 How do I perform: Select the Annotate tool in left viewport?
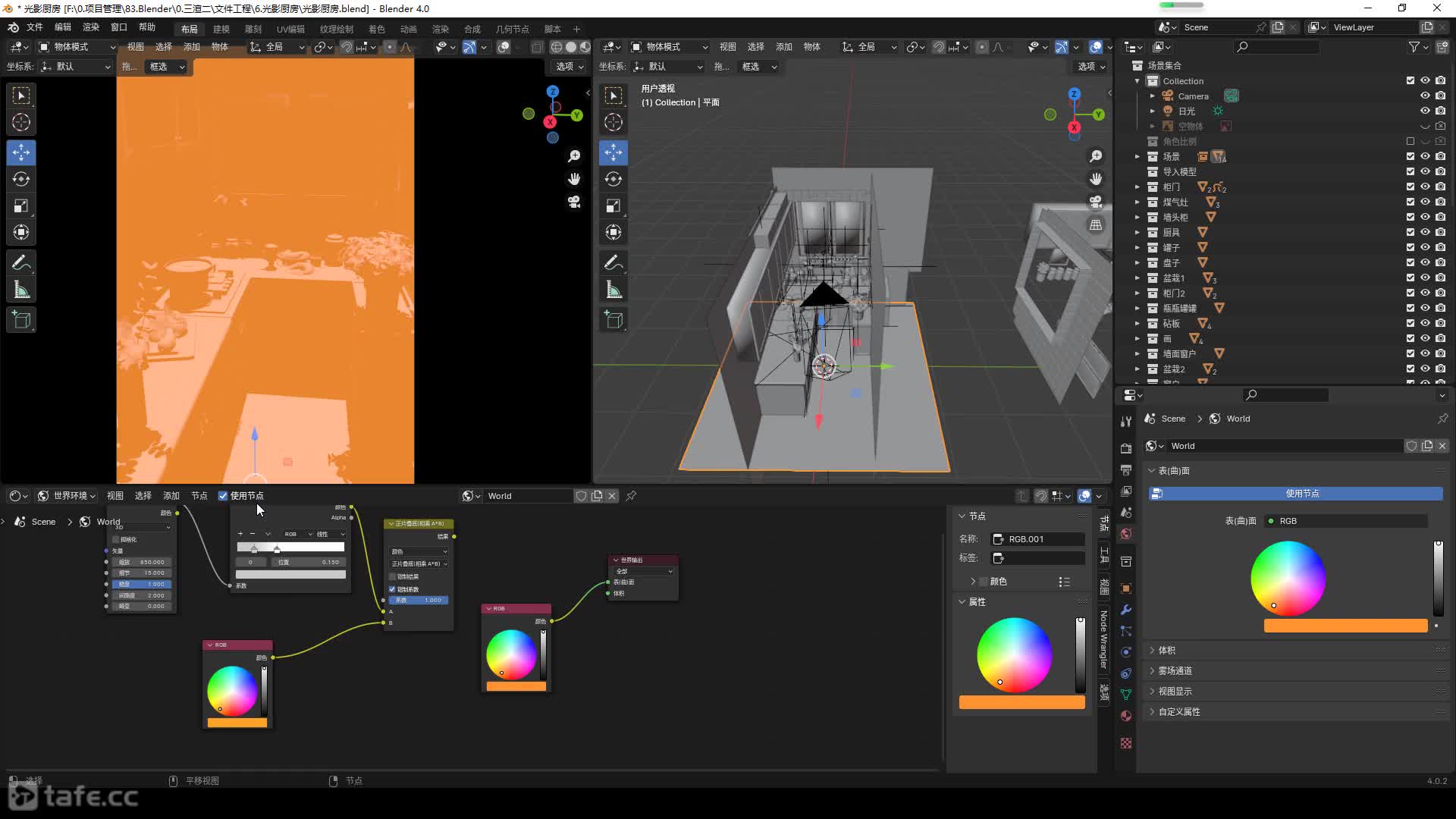21,263
